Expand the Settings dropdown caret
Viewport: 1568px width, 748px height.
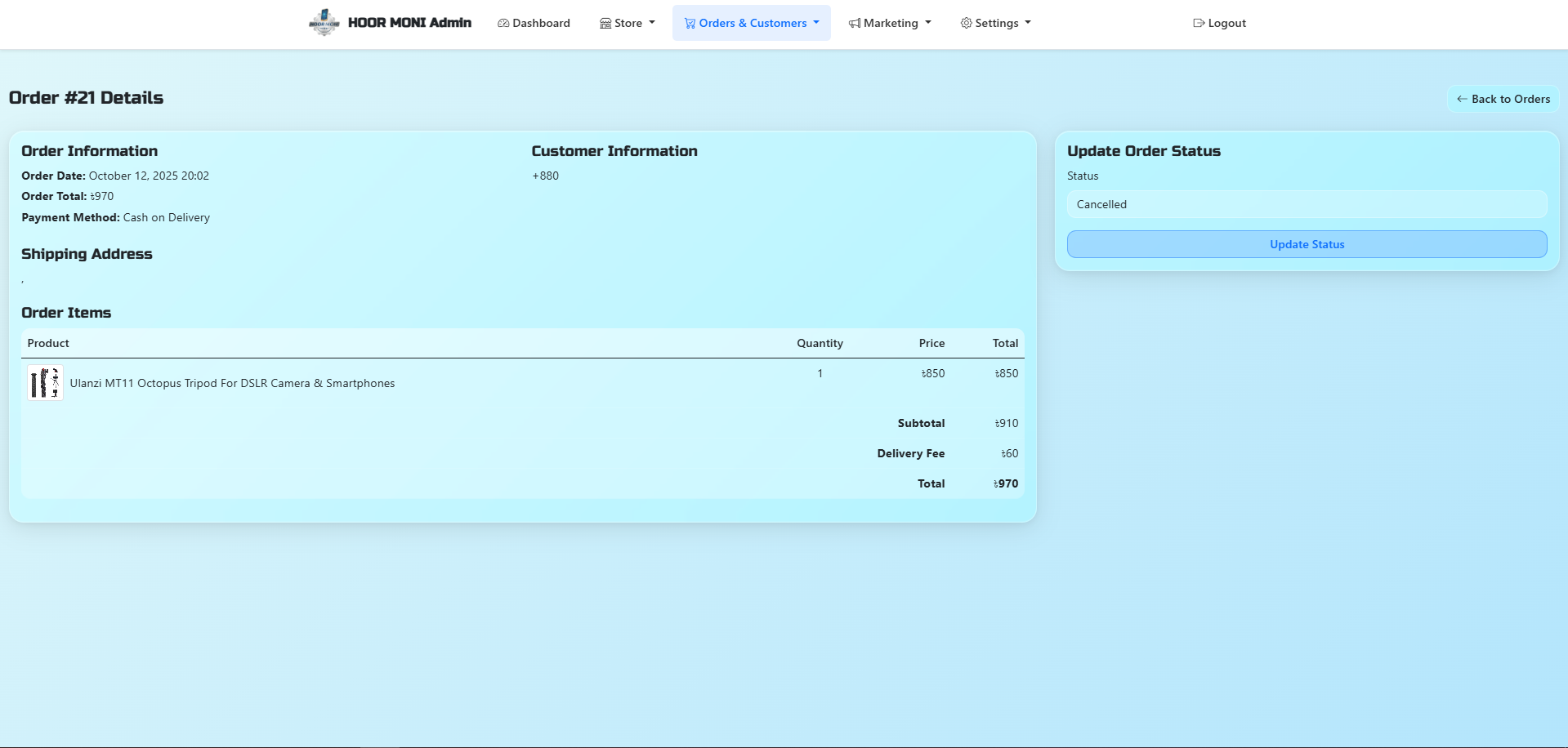[x=1028, y=23]
